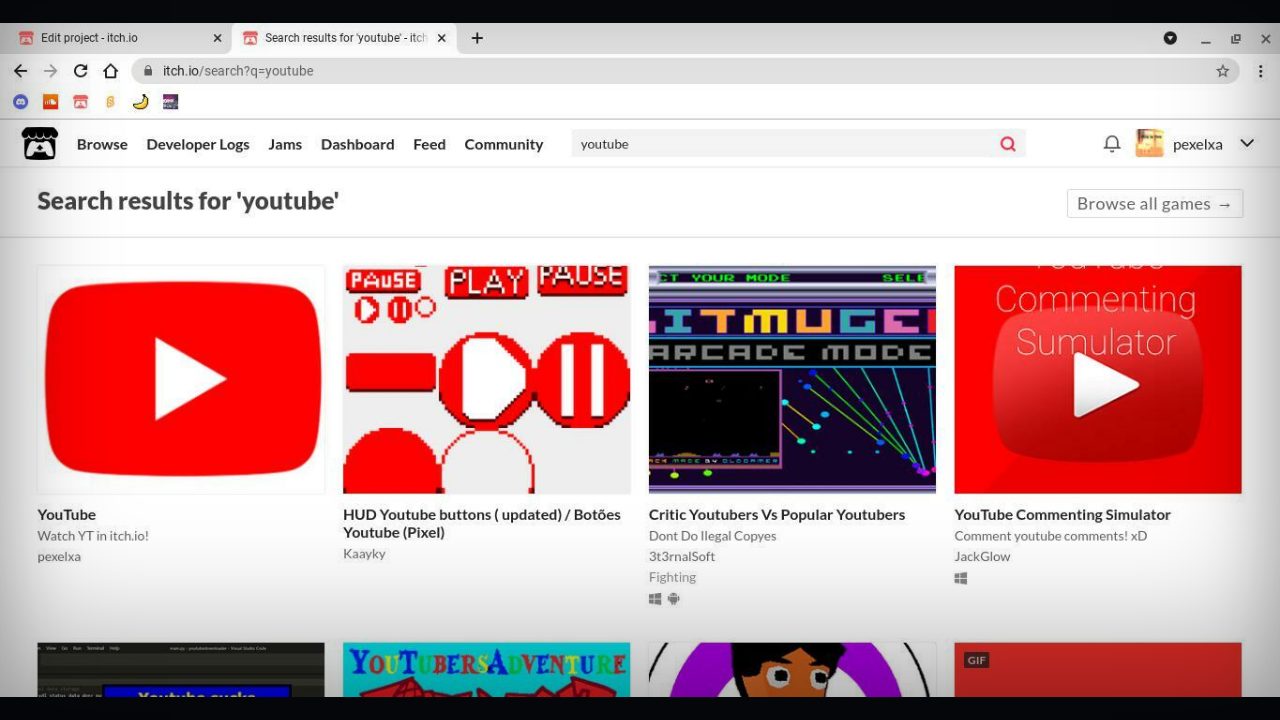The image size is (1280, 720).
Task: Open the Chrome three-dot menu
Action: click(1260, 71)
